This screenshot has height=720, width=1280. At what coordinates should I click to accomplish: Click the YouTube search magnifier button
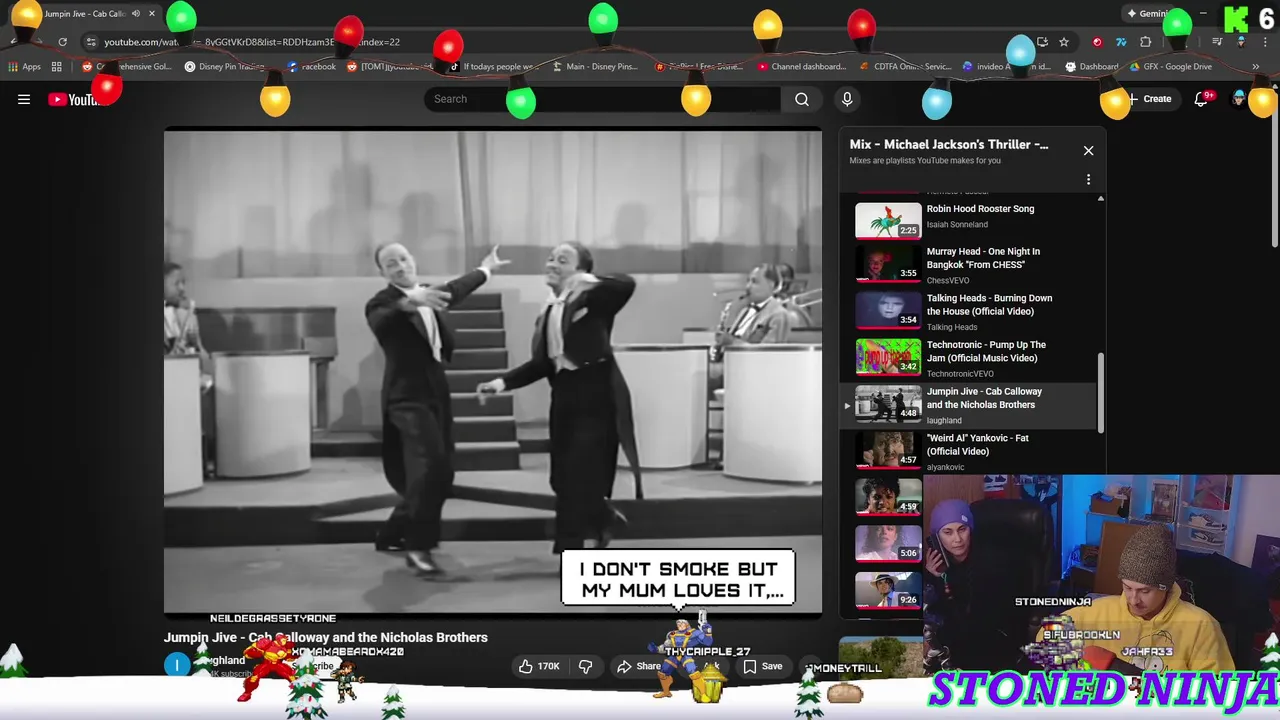pos(801,99)
